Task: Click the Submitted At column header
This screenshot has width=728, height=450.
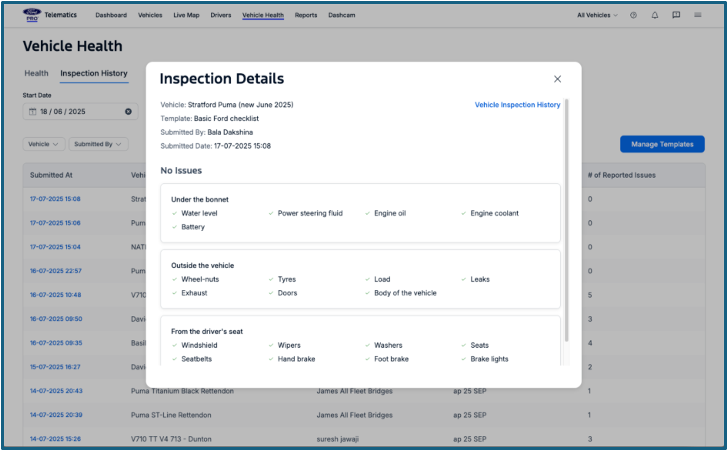Action: 51,175
